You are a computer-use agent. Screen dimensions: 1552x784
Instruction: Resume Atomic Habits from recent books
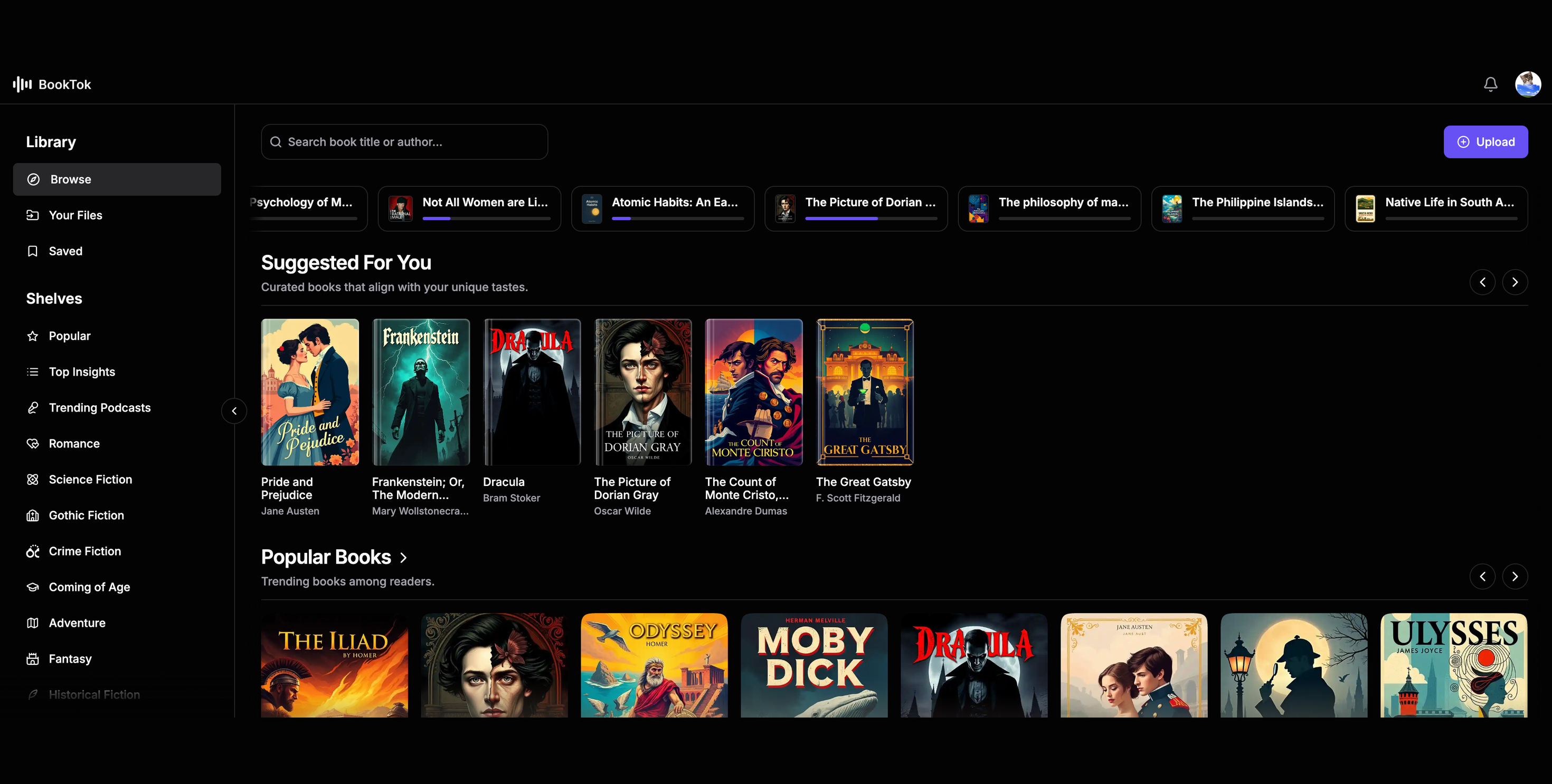click(x=663, y=209)
